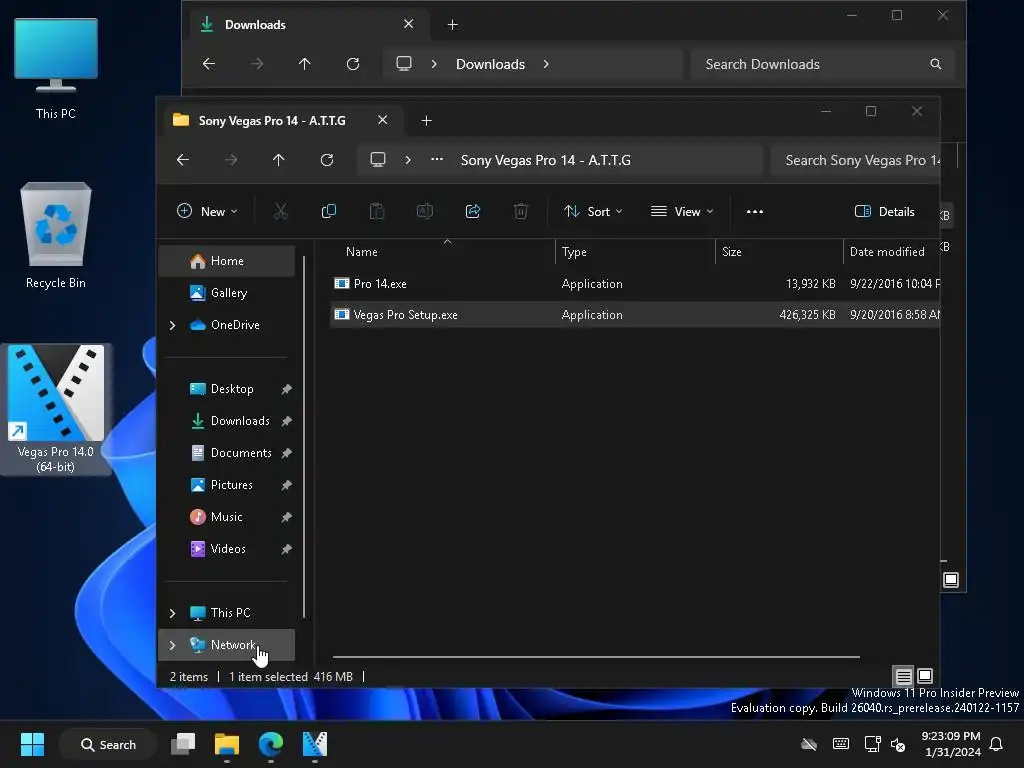
Task: Click the Copy icon in the toolbar
Action: tap(328, 212)
